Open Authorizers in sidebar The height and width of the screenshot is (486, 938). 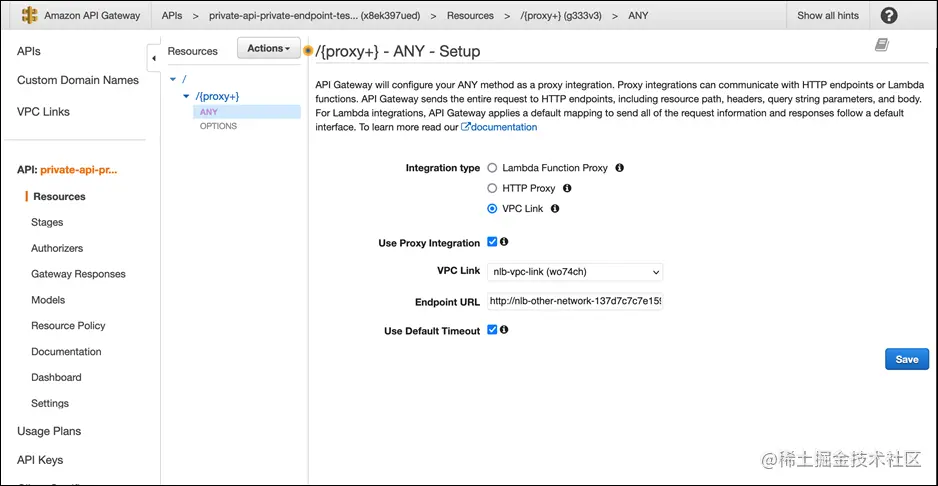pos(57,248)
